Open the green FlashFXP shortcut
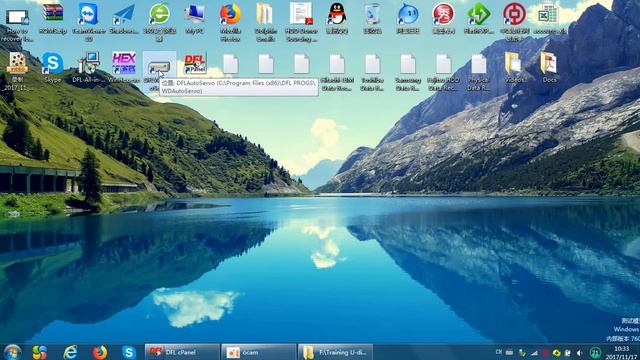640x360 pixels. point(479,18)
